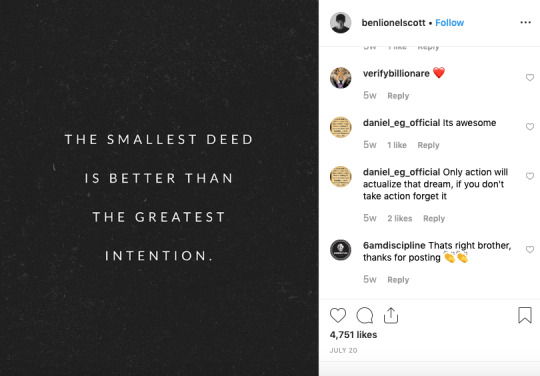Reply to verifybillionare's comment
540x376 pixels.
point(398,96)
